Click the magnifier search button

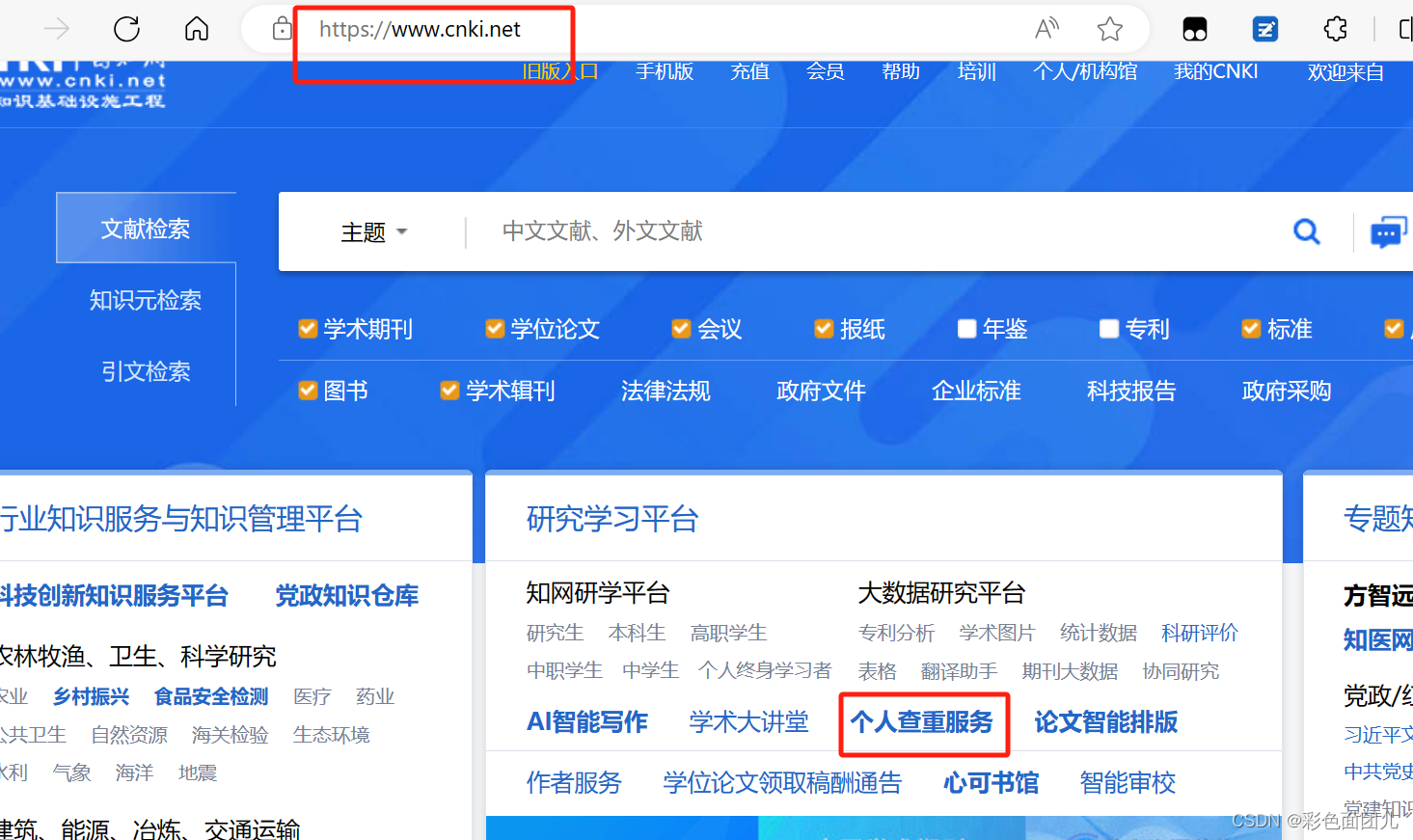coord(1307,231)
